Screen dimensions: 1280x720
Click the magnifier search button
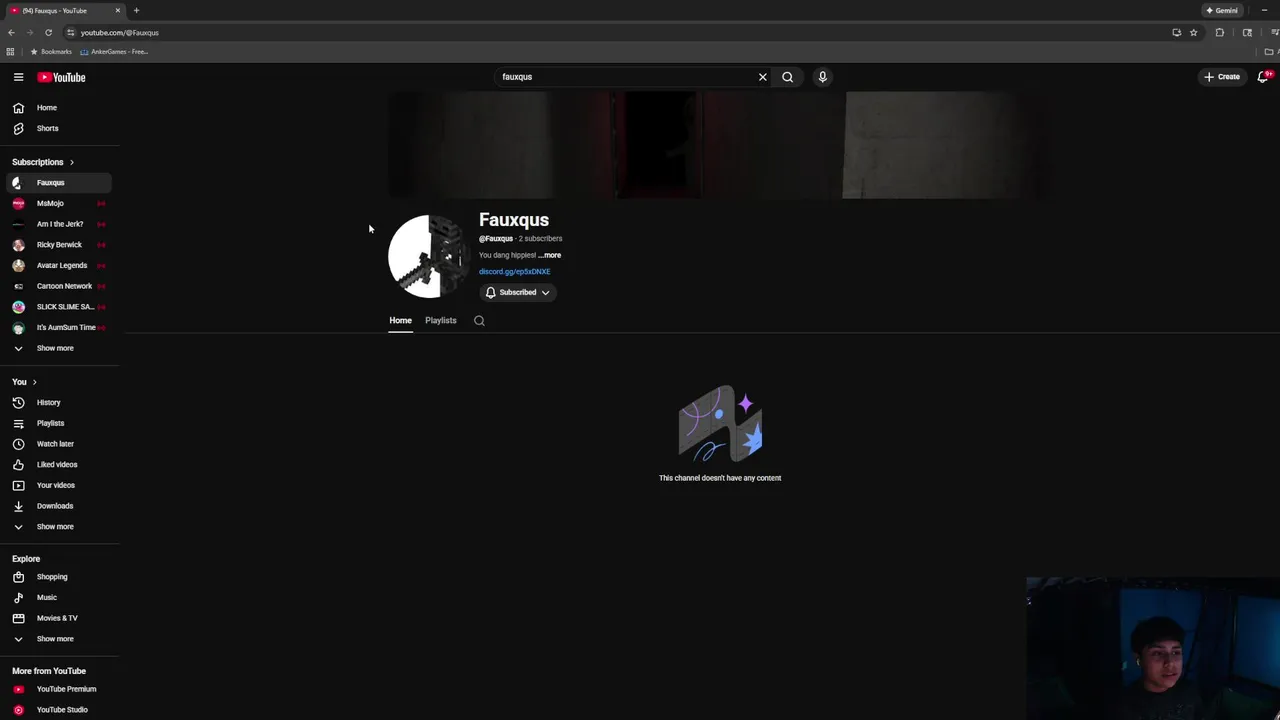coord(788,77)
